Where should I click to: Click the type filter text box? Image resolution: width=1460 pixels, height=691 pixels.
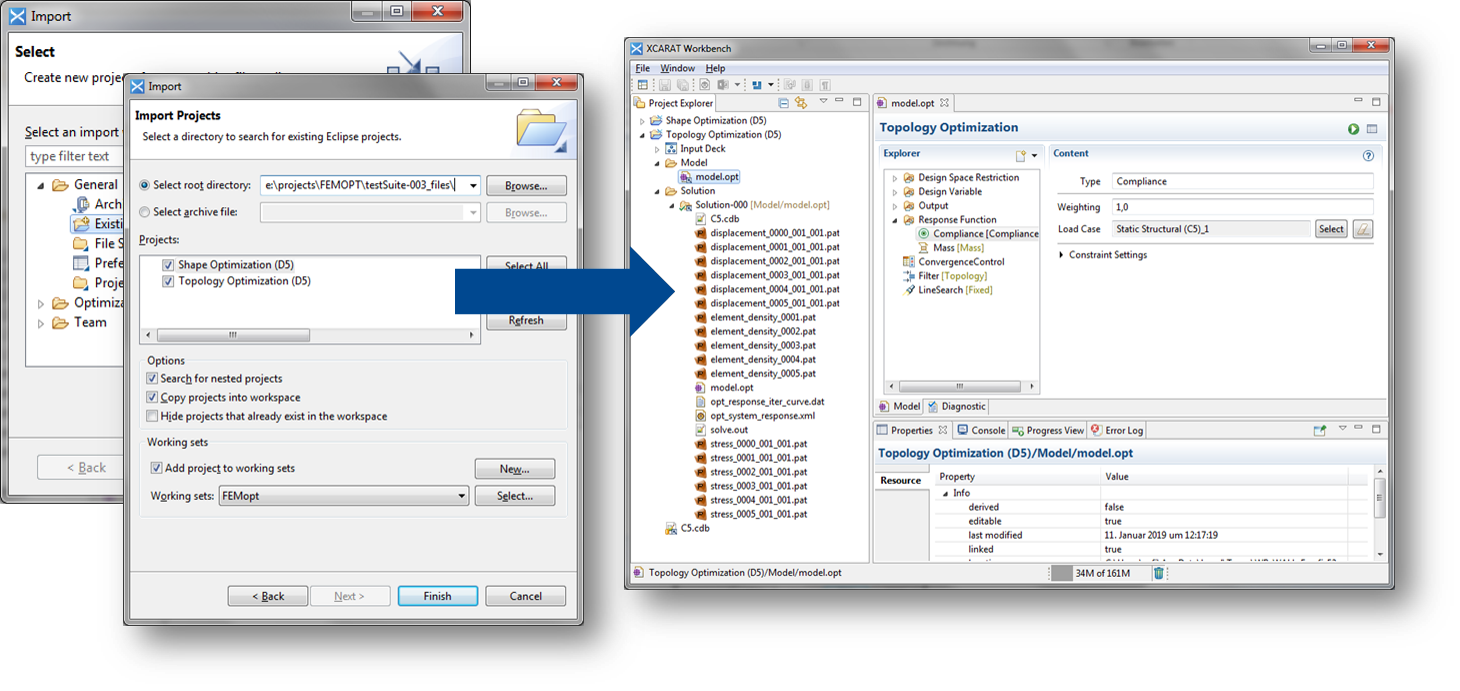tap(75, 156)
